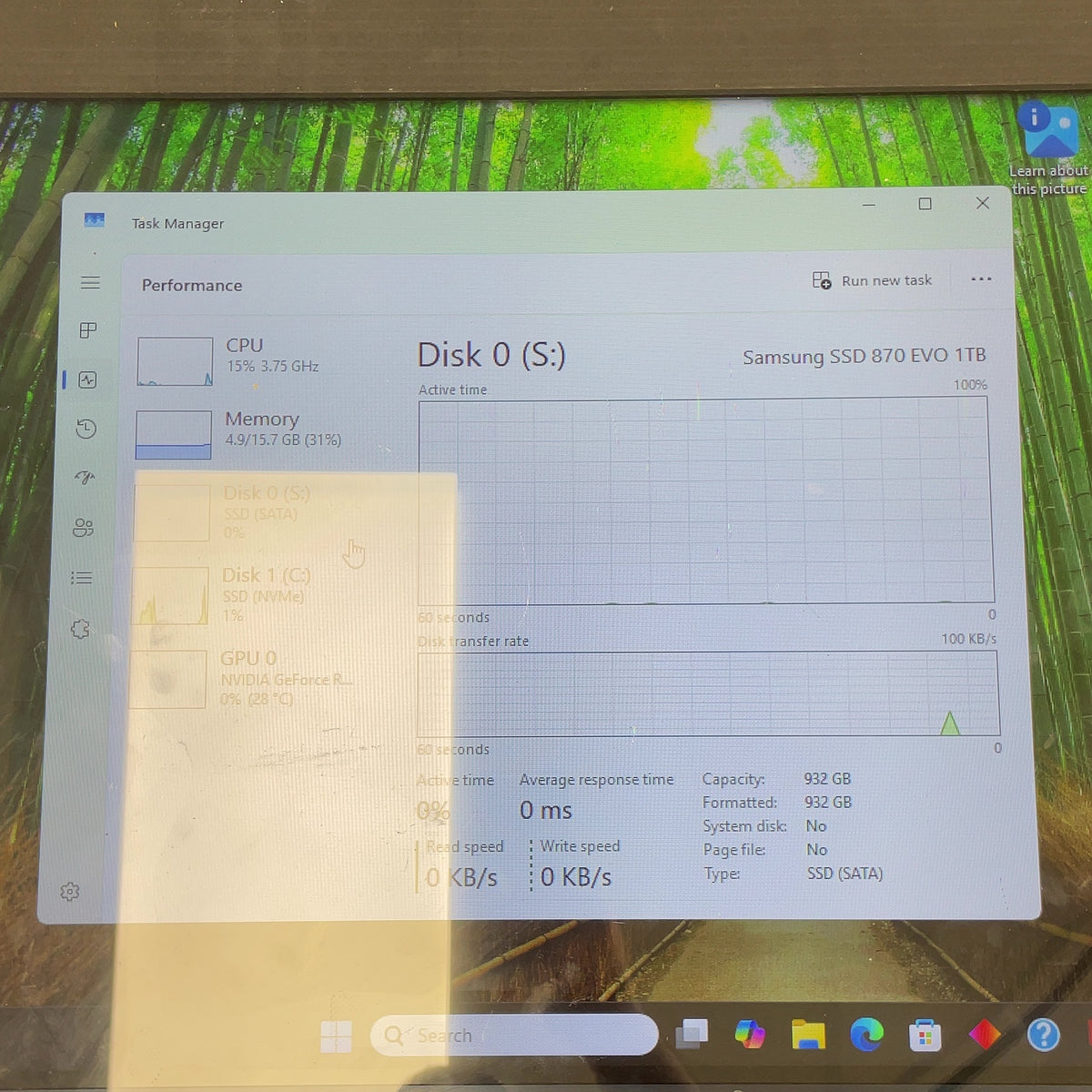The width and height of the screenshot is (1092, 1092).
Task: Click the Write speed 0 KB/s value
Action: (576, 876)
